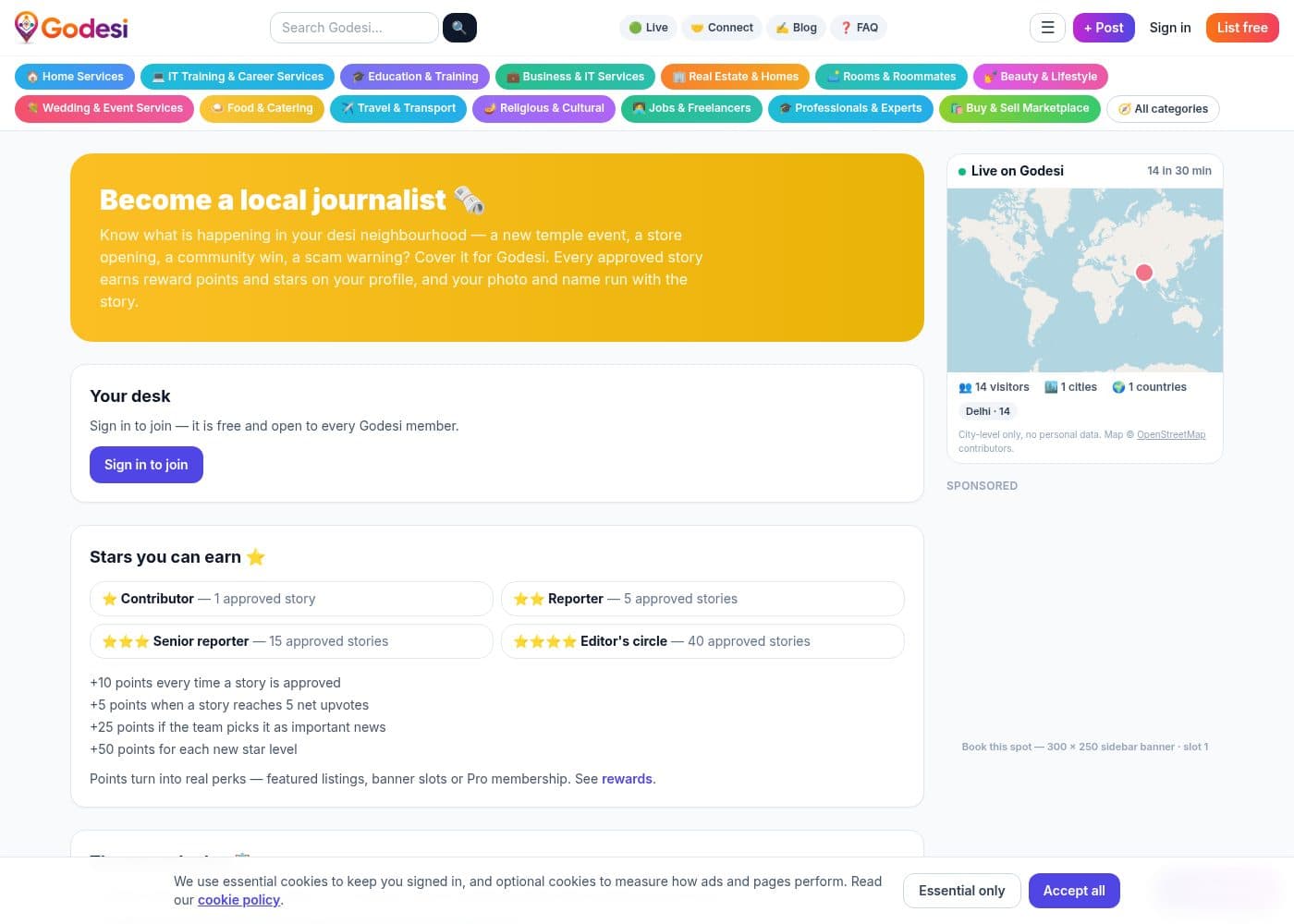Select Religious & Cultural category
Viewport: 1294px width, 924px height.
click(x=543, y=108)
